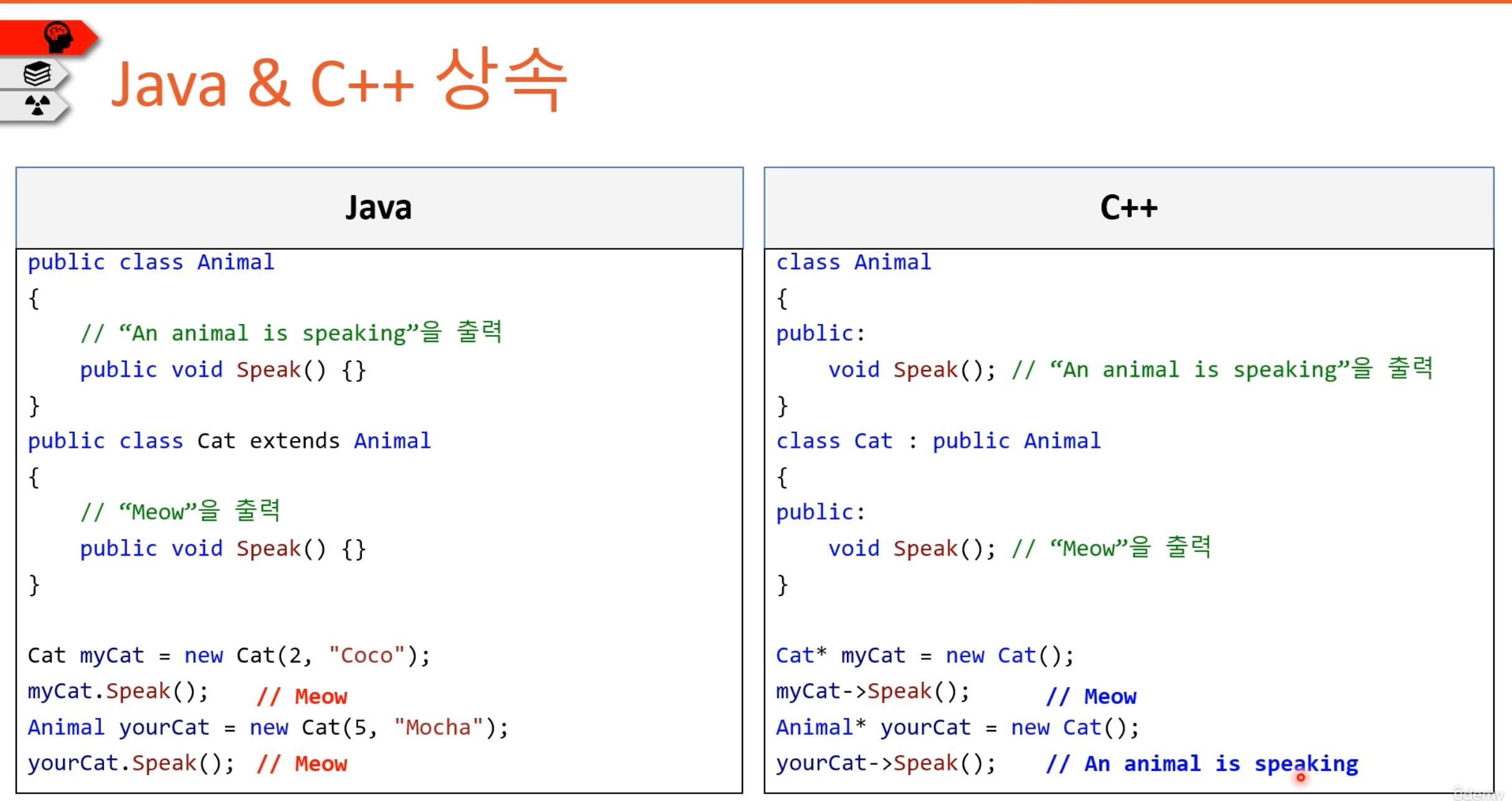Image resolution: width=1512 pixels, height=801 pixels.
Task: Click 'myCat.Speak();' in the Java panel
Action: pyautogui.click(x=118, y=691)
